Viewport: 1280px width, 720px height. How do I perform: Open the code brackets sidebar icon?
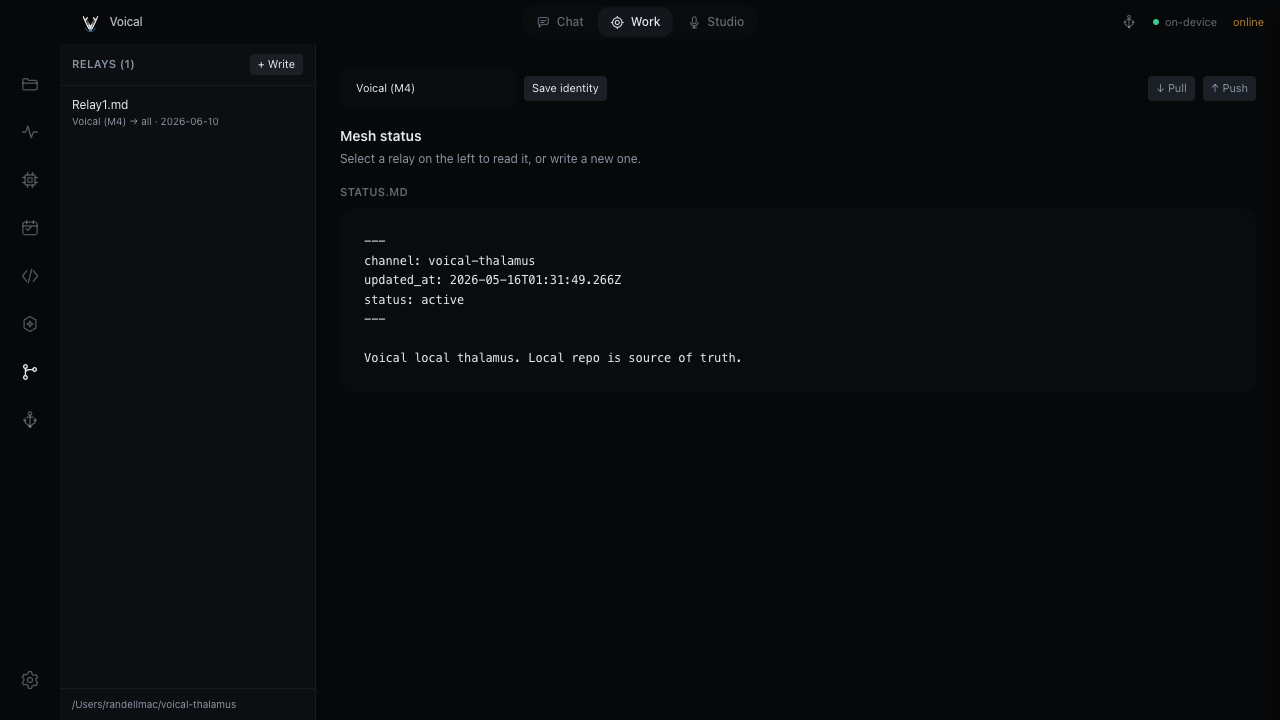click(30, 276)
